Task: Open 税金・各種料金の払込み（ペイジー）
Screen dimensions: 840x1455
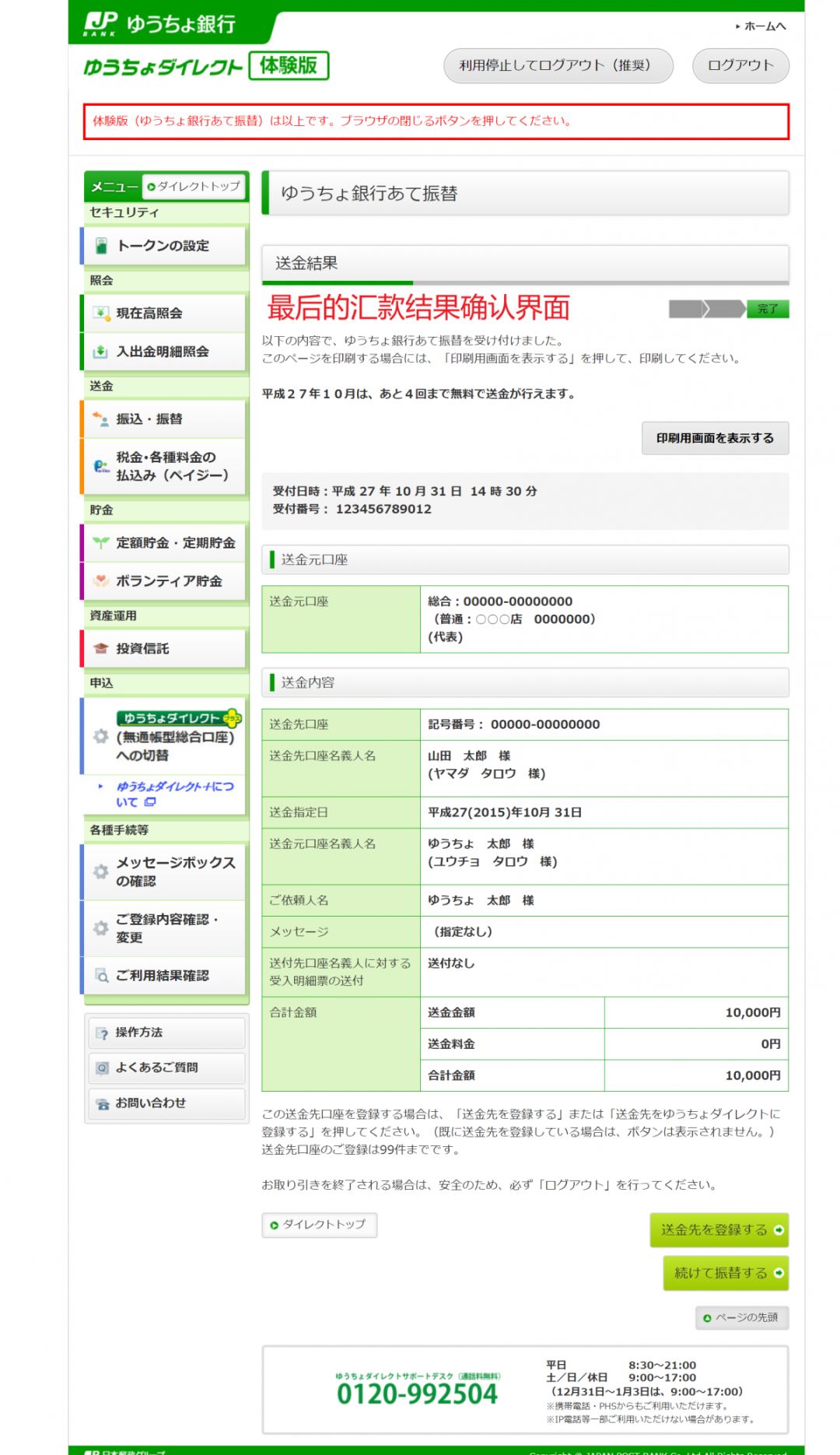Action: tap(164, 466)
